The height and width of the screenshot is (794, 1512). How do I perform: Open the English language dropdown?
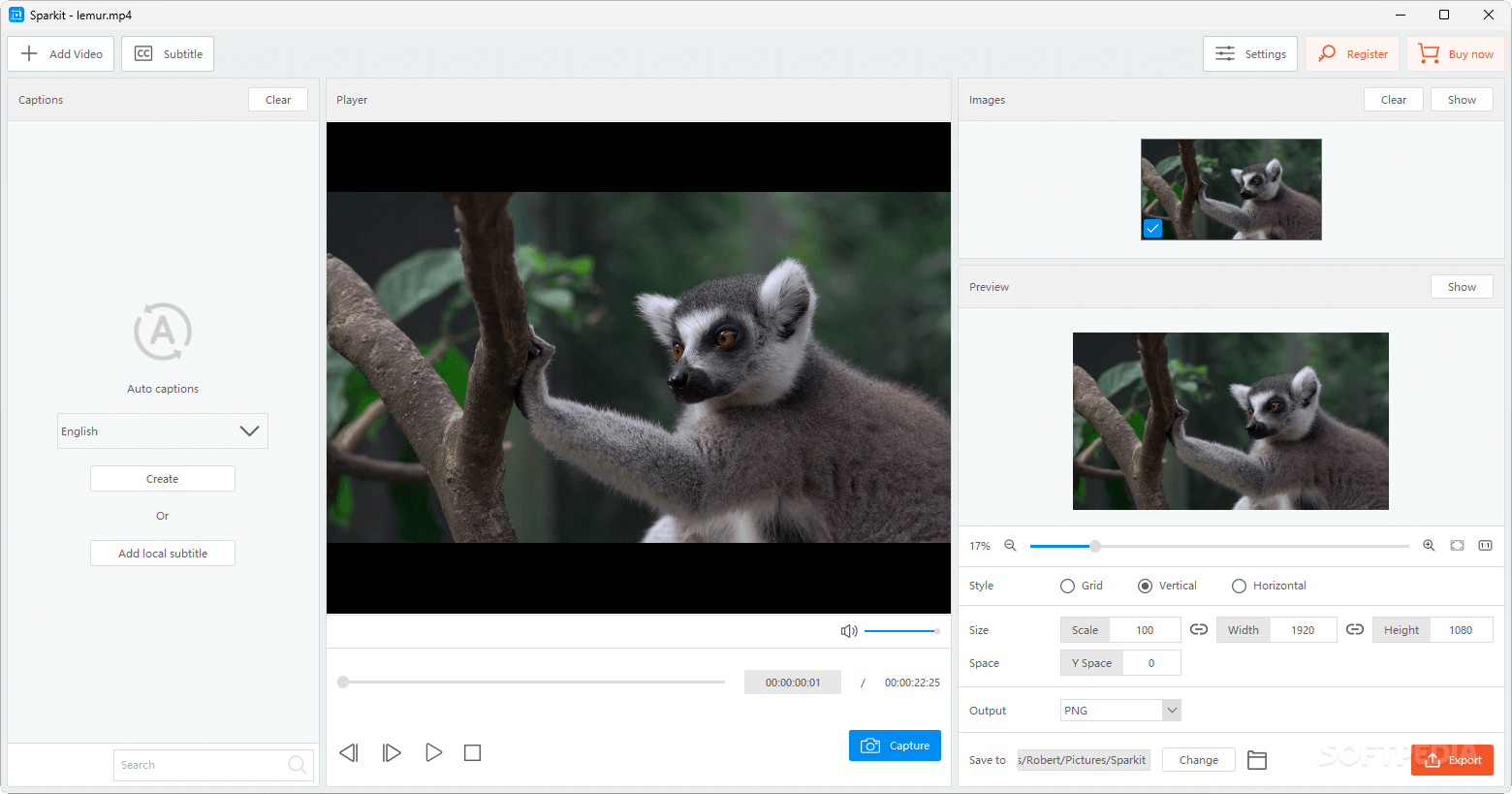[x=163, y=431]
